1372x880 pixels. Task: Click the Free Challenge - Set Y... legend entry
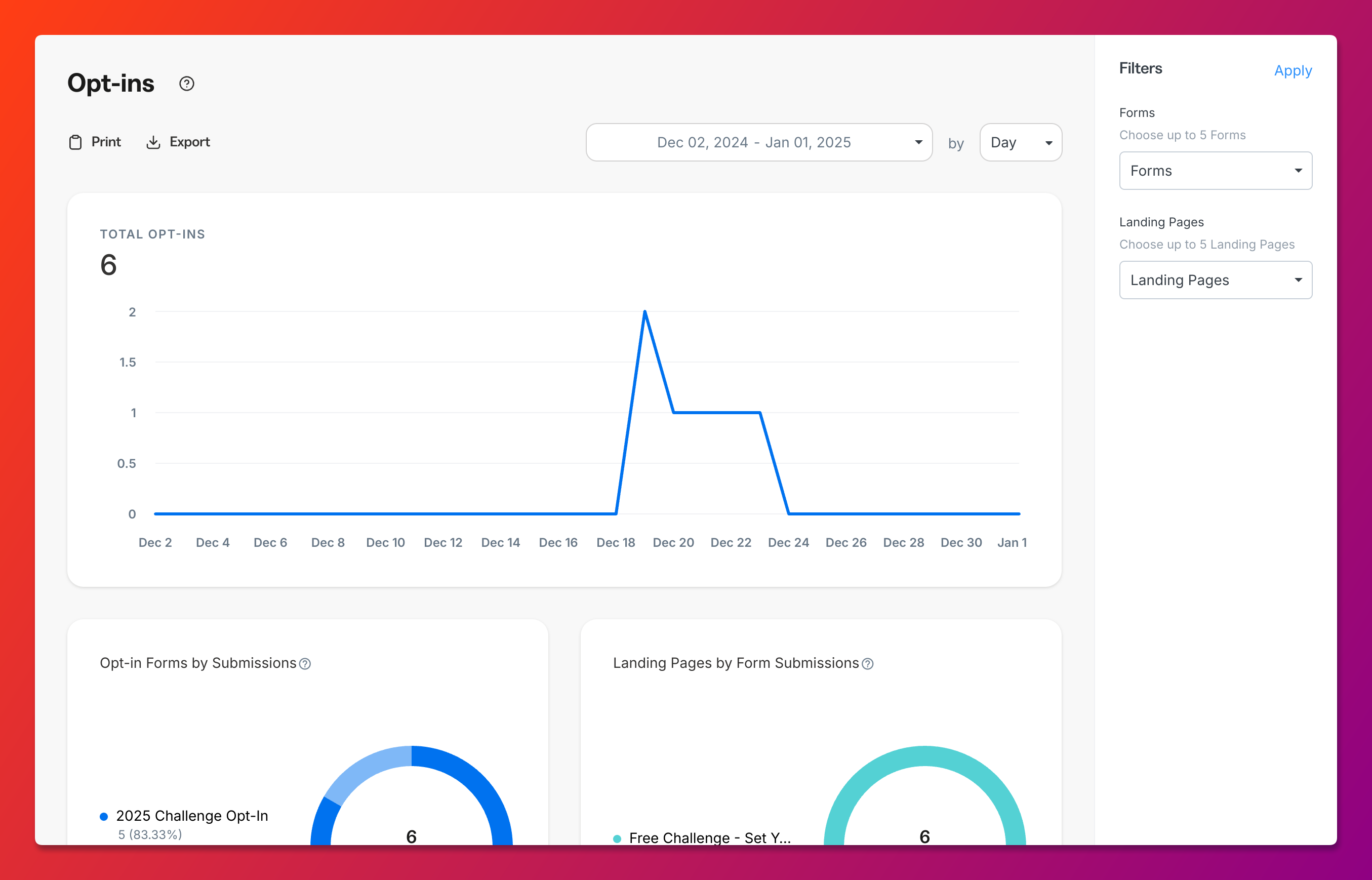710,837
